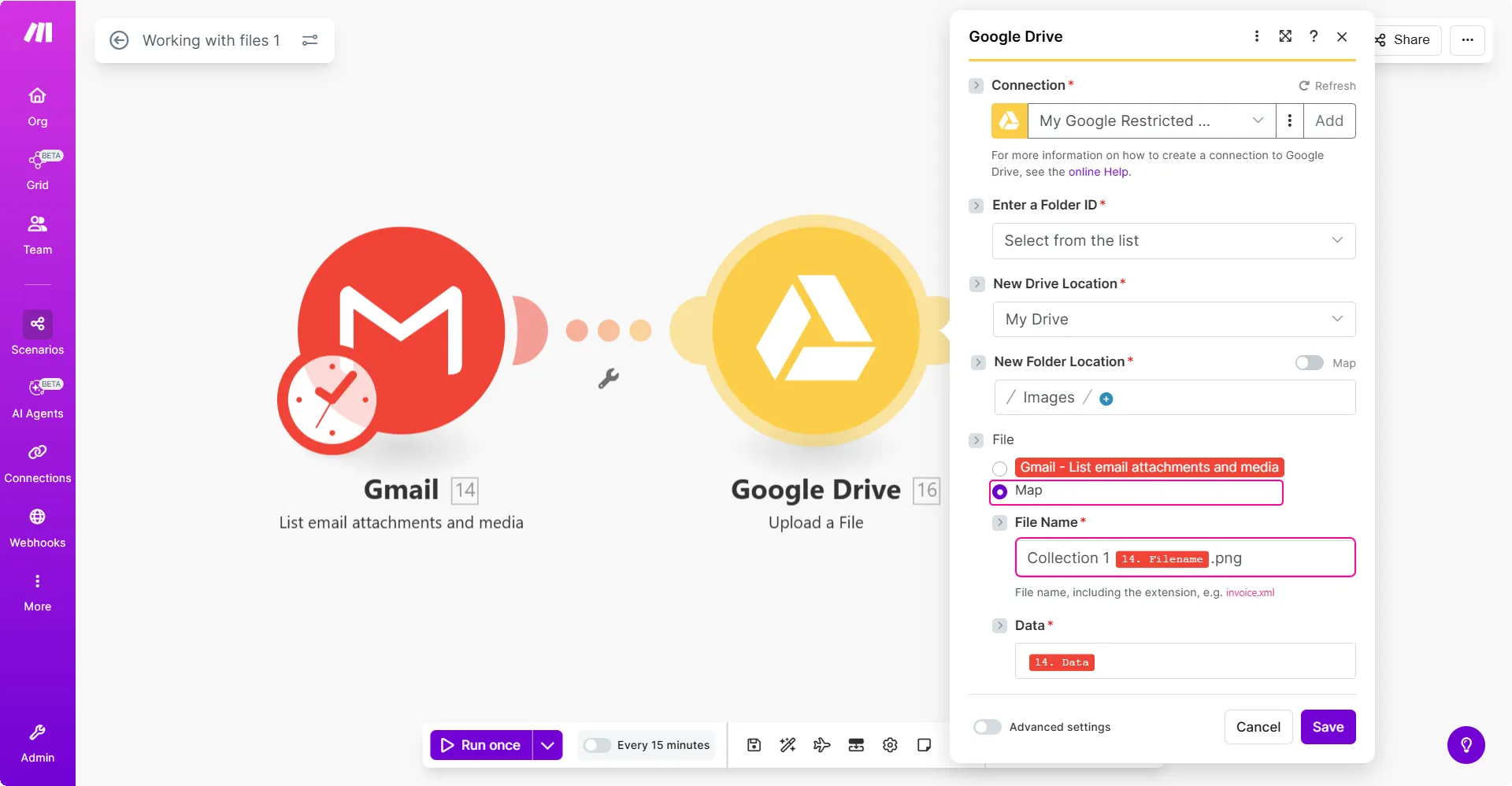Enable Advanced settings toggle
Image resolution: width=1512 pixels, height=786 pixels.
click(988, 727)
